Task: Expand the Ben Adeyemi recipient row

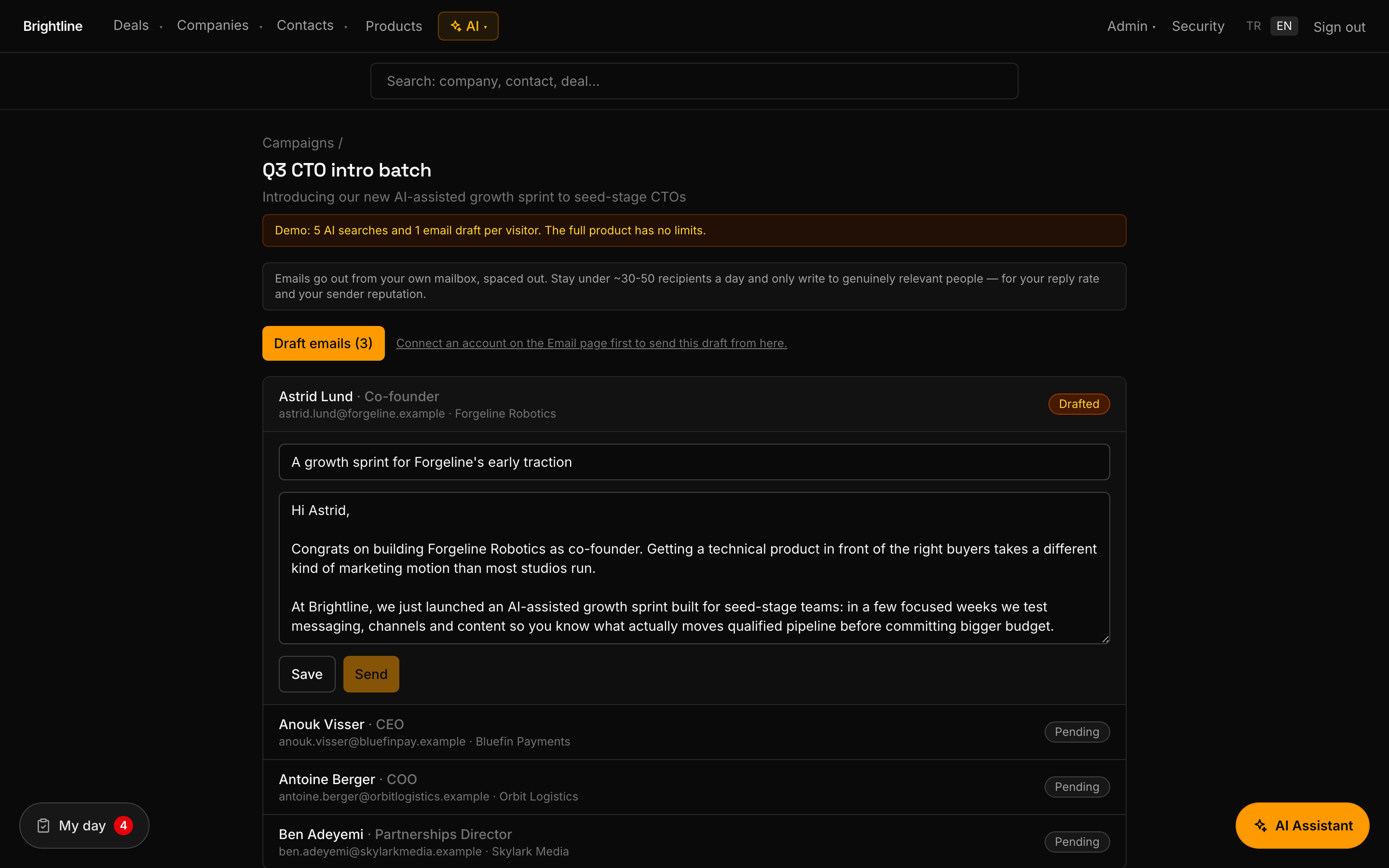Action: (x=694, y=841)
